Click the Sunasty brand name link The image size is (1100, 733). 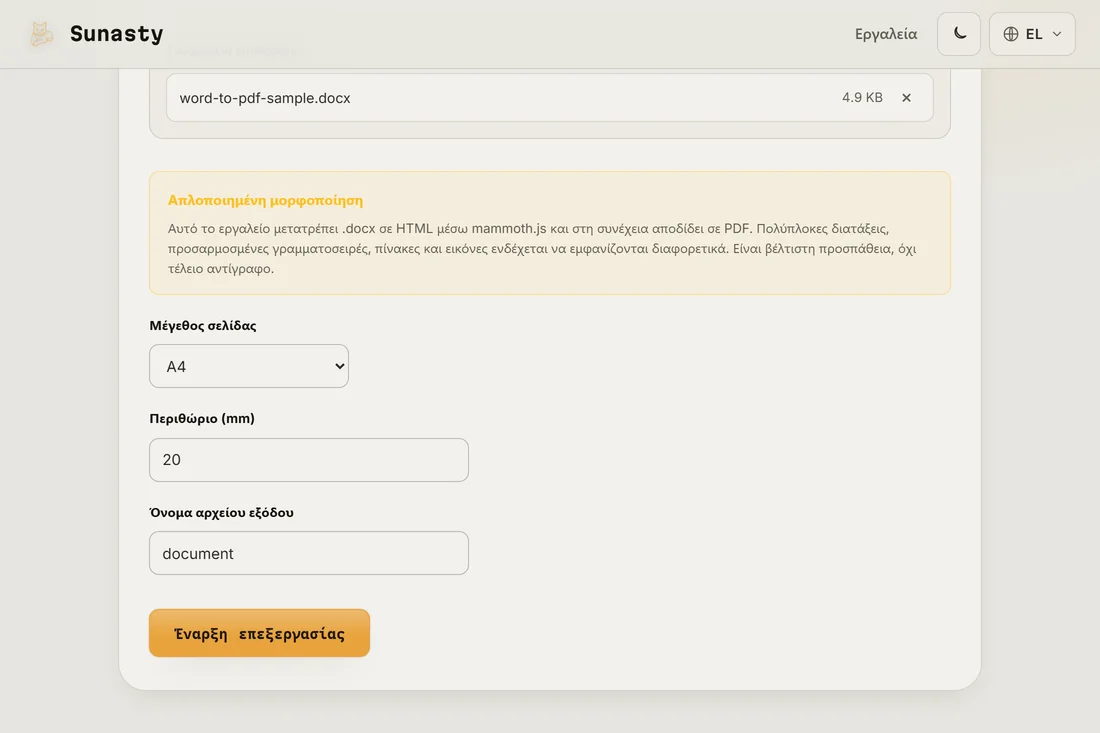coord(116,34)
